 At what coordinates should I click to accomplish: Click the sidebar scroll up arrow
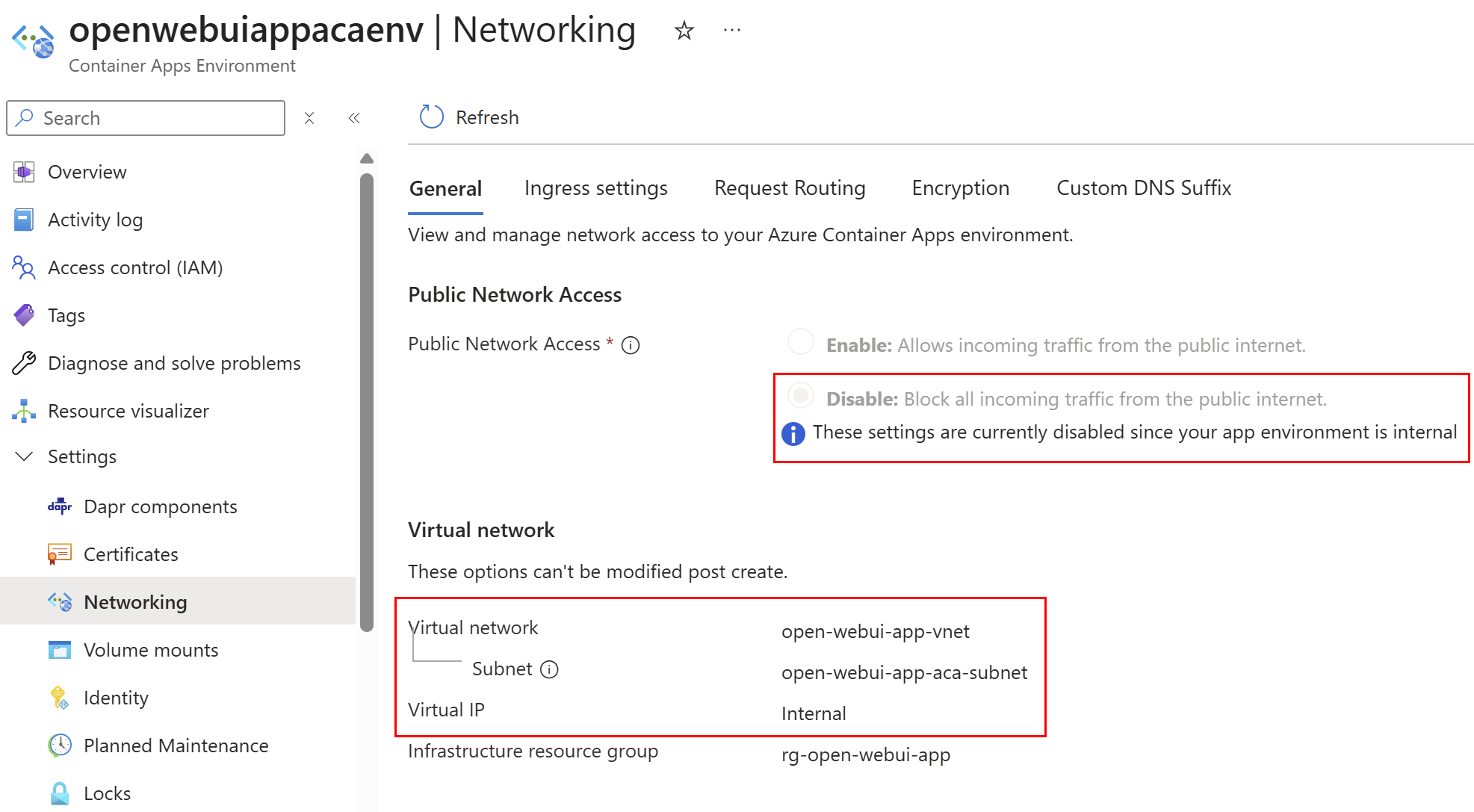pos(367,158)
